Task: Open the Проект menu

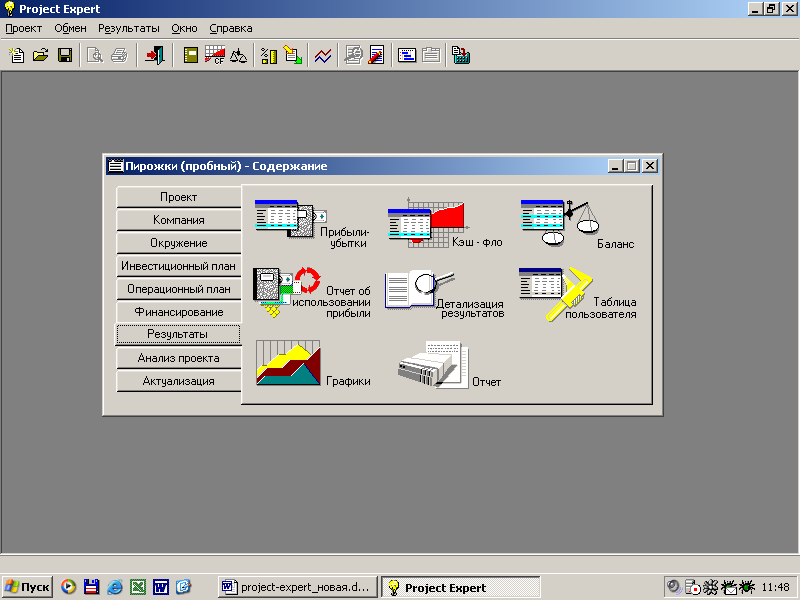Action: tap(23, 29)
